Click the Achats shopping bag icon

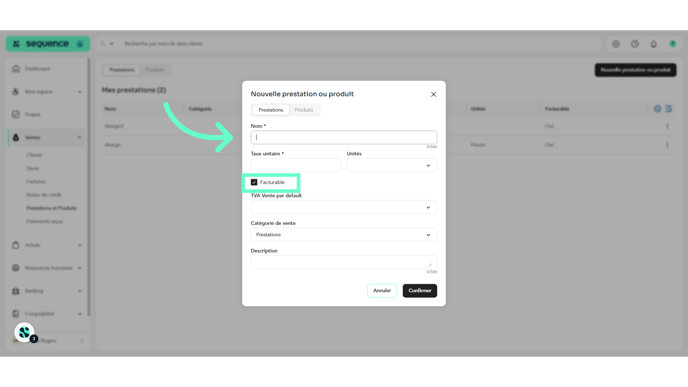click(x=16, y=245)
